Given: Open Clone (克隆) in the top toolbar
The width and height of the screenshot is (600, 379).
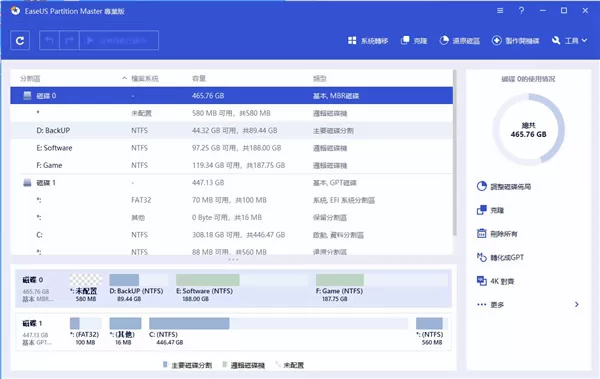Looking at the screenshot, I should (x=414, y=41).
